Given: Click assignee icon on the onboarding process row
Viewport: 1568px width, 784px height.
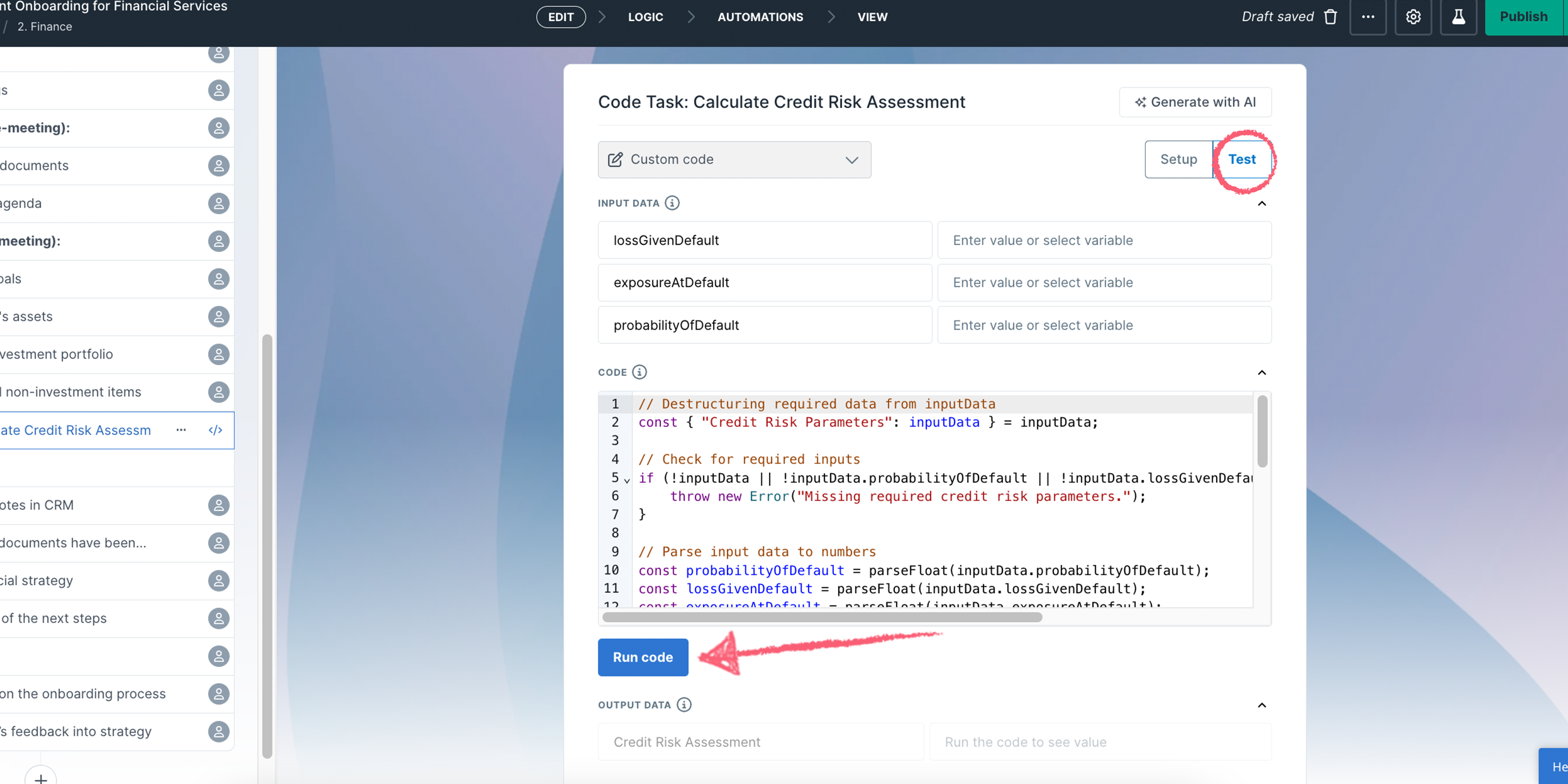Looking at the screenshot, I should [x=218, y=694].
